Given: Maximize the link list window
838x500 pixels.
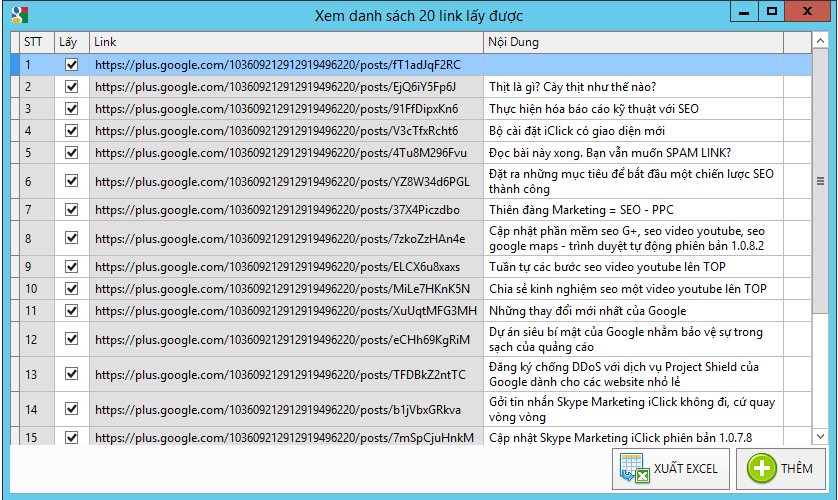Looking at the screenshot, I should tap(772, 11).
